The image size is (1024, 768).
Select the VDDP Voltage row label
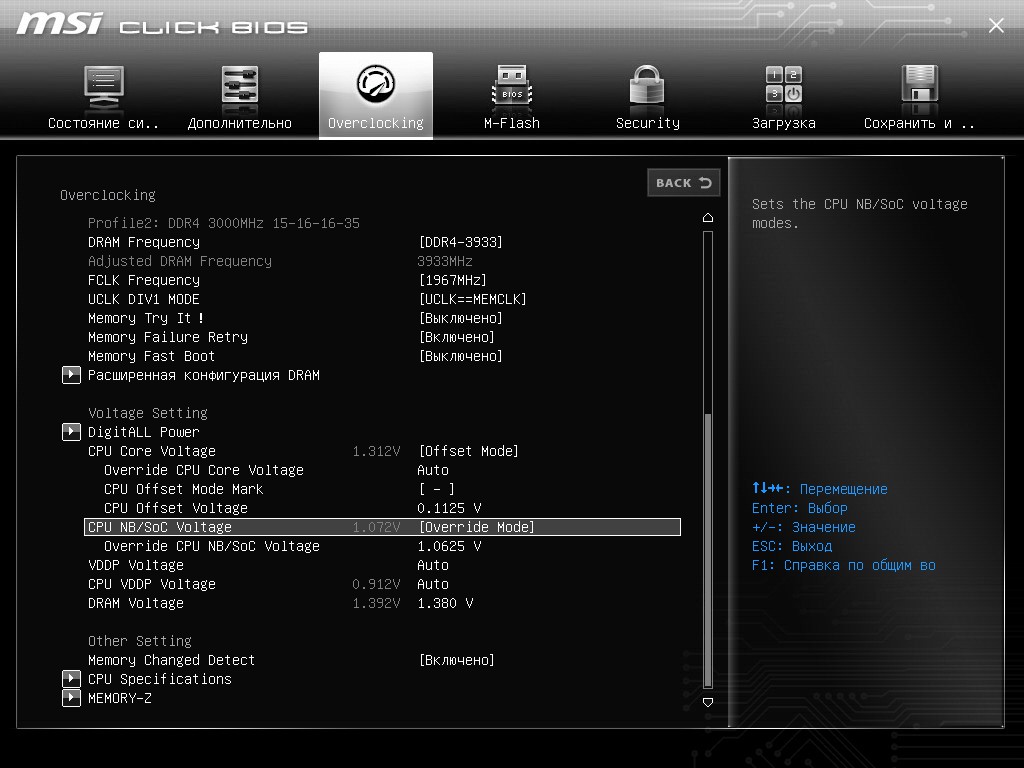tap(136, 565)
